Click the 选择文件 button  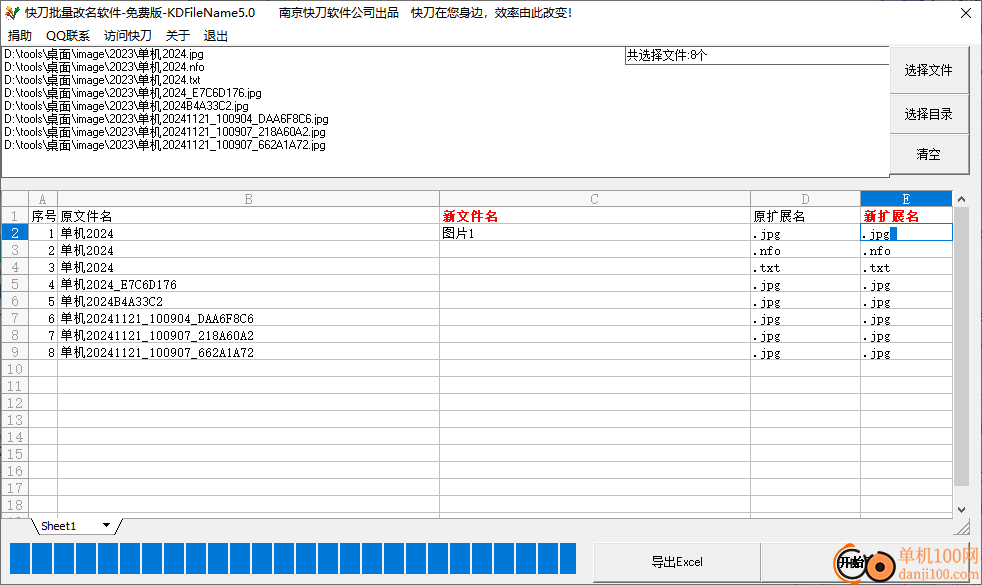tap(928, 70)
